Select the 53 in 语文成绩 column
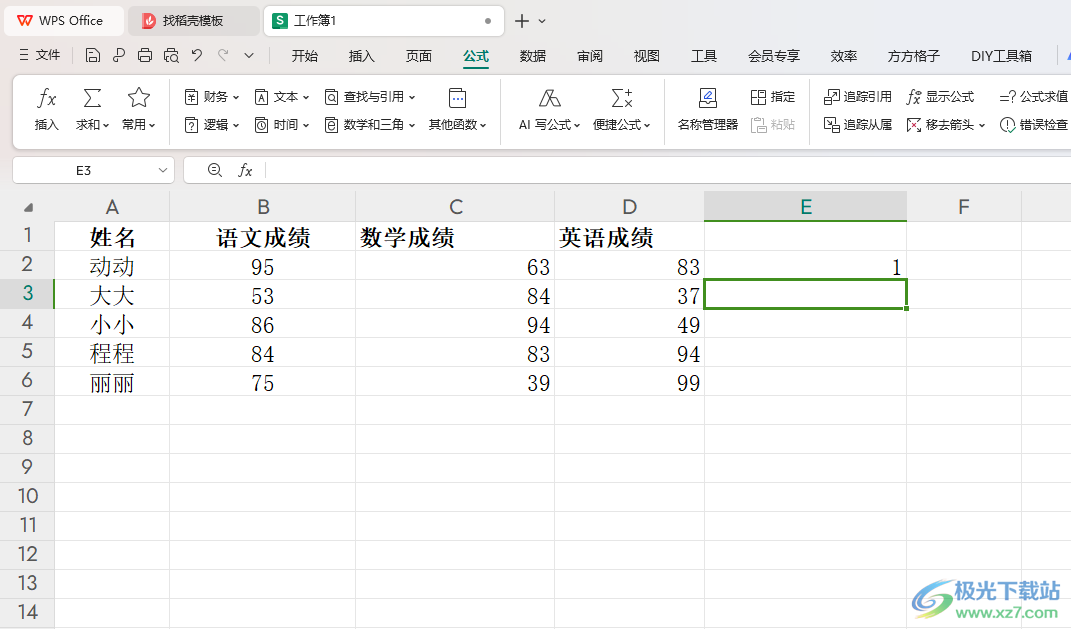 (263, 295)
